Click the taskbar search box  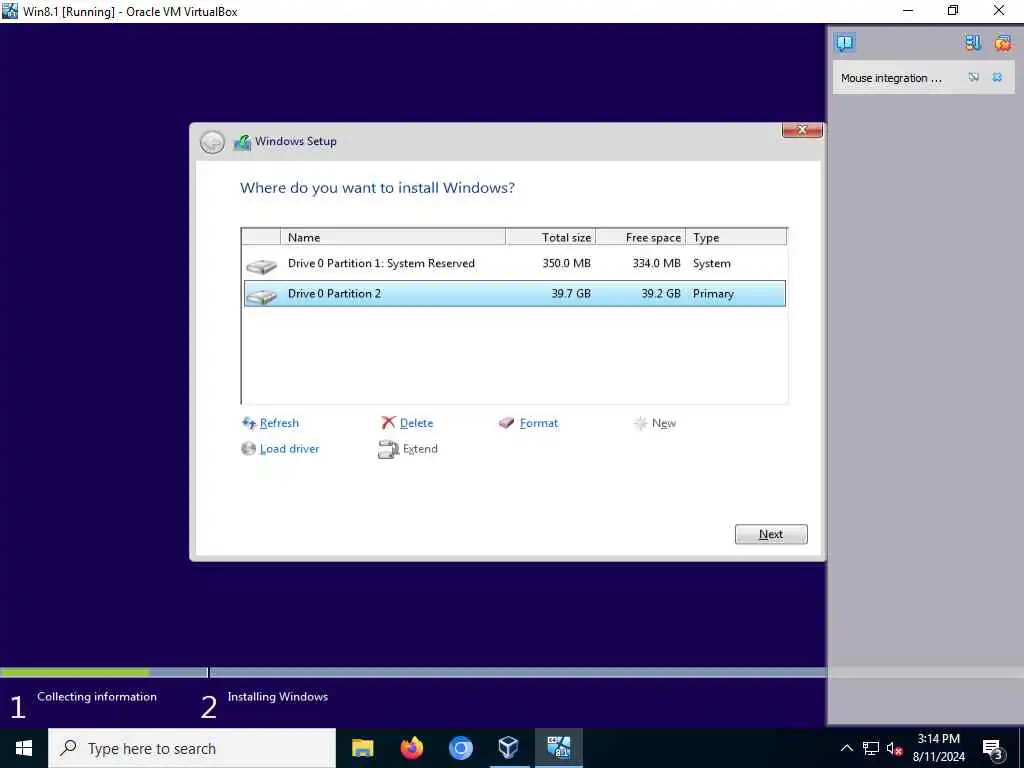tap(192, 748)
